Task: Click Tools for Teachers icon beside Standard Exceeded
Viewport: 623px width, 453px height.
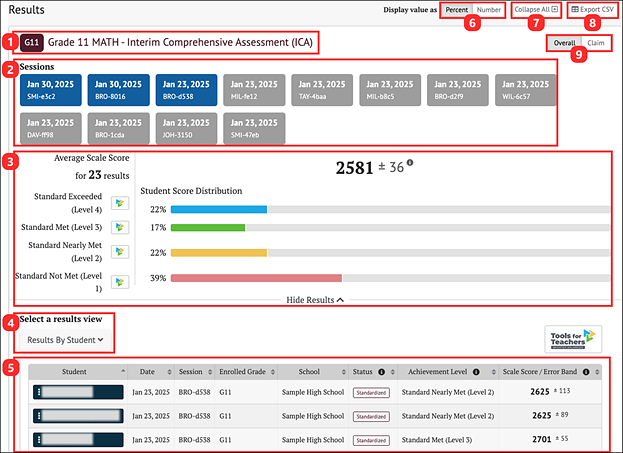Action: coord(120,203)
